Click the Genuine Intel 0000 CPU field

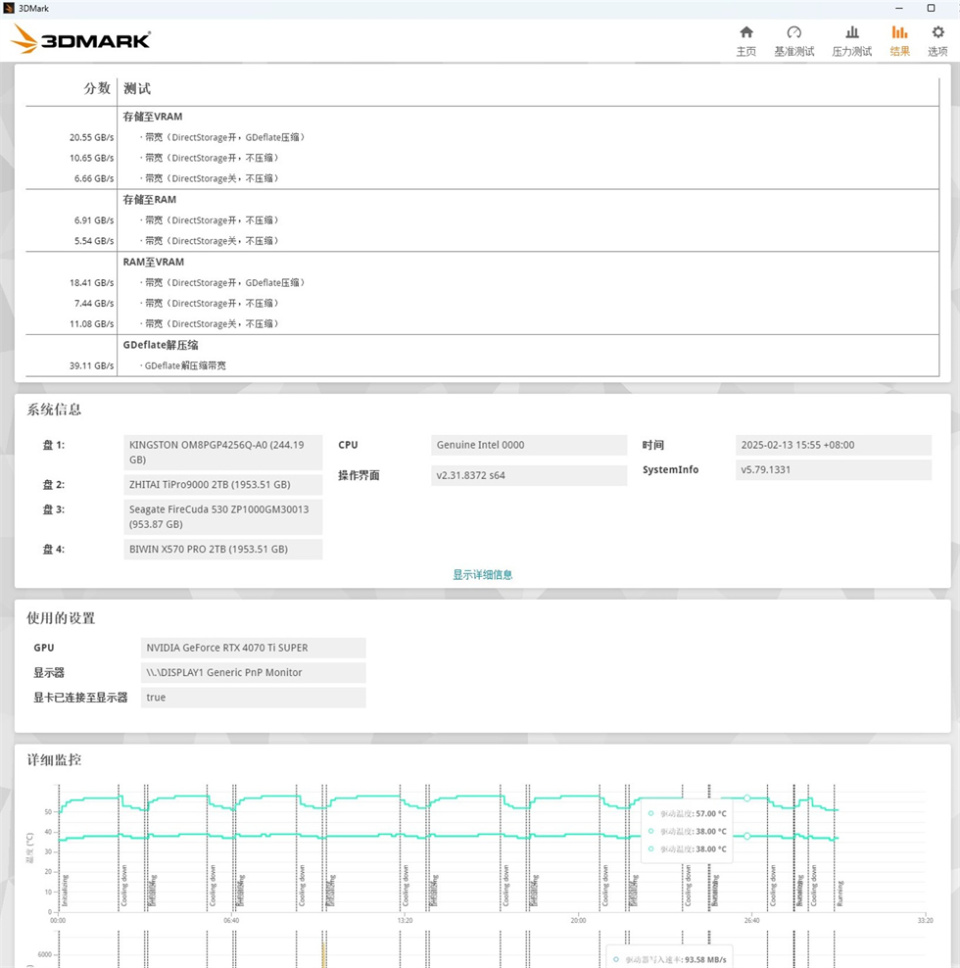tap(529, 444)
